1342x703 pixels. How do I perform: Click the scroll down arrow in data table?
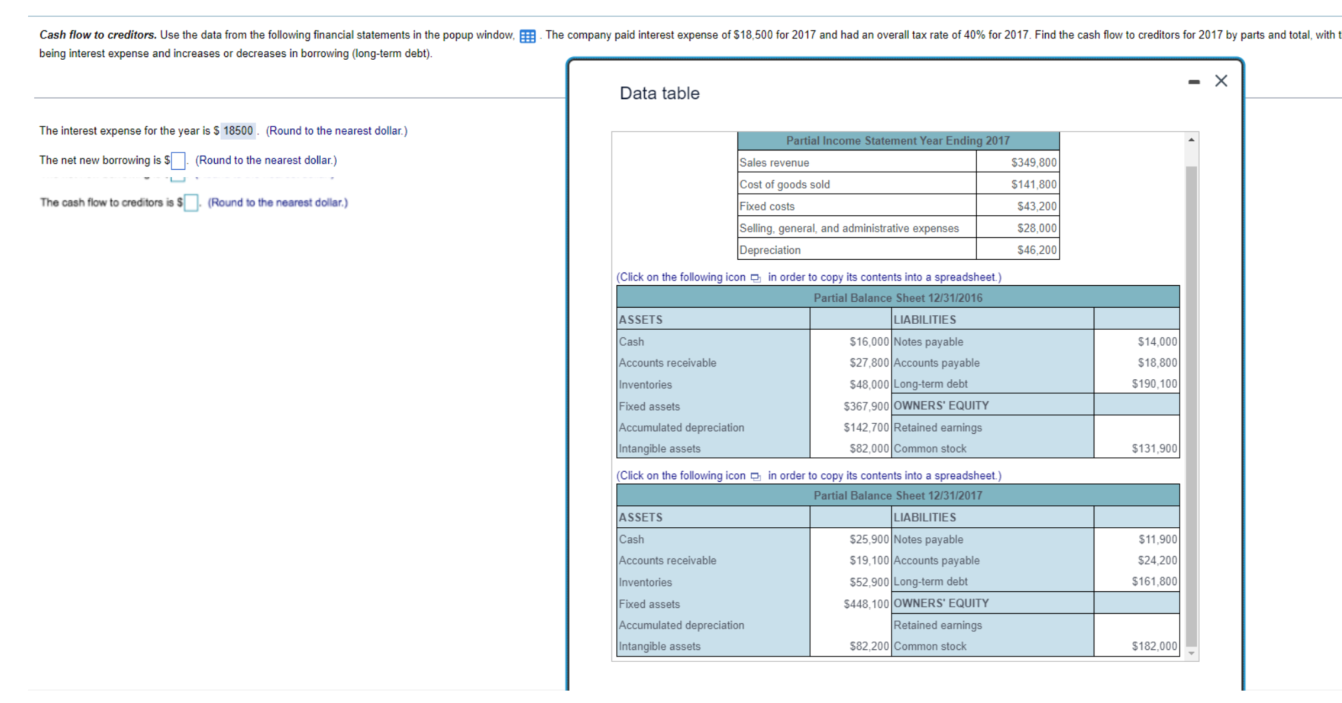[1190, 653]
